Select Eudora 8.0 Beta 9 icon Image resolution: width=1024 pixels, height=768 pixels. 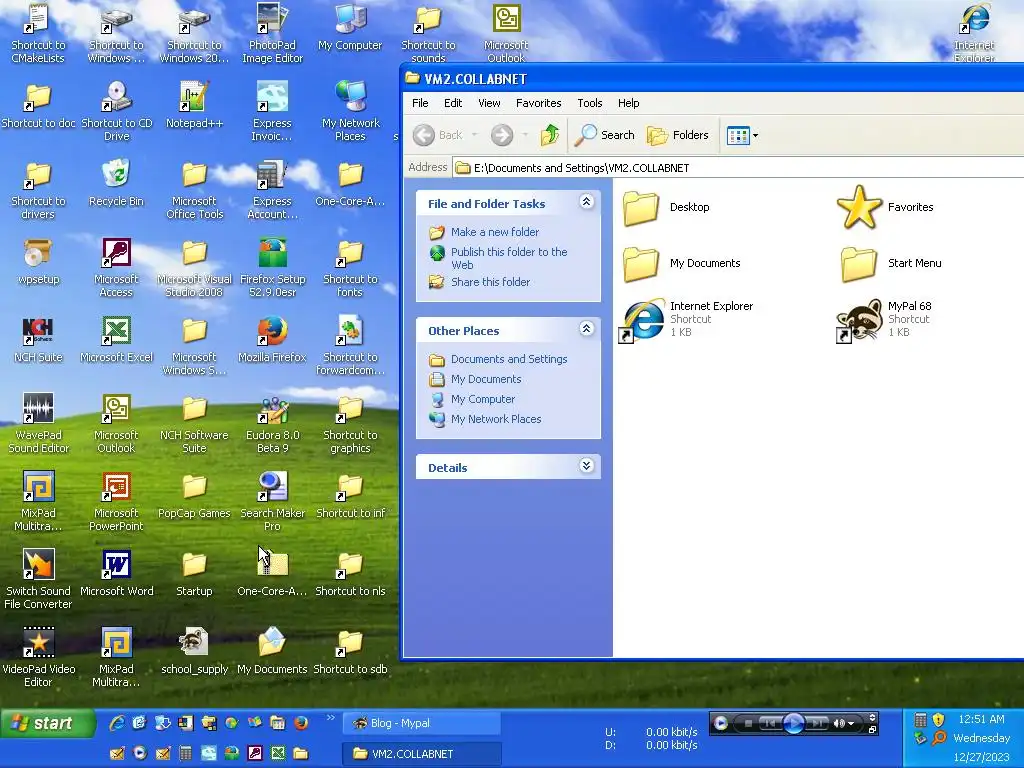click(272, 423)
